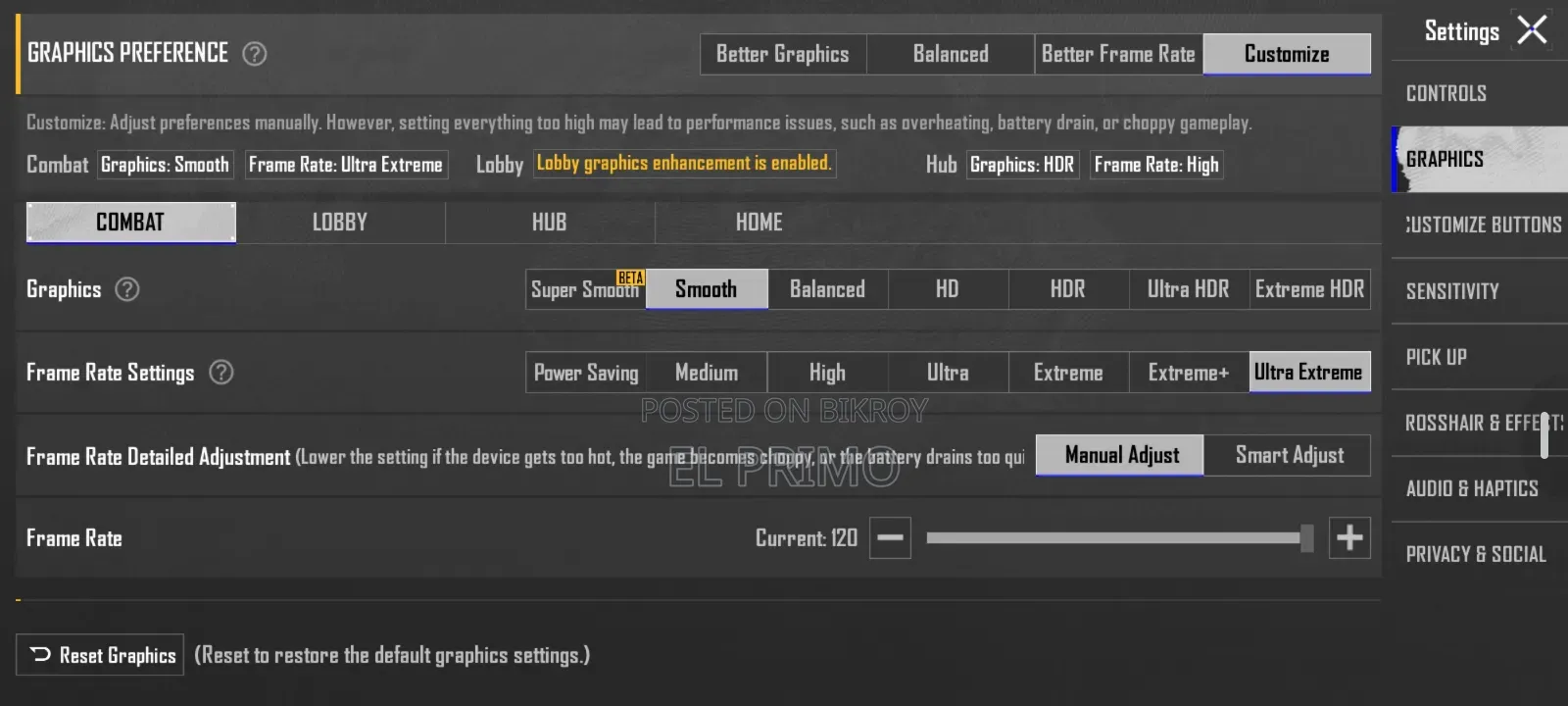This screenshot has width=1568, height=706.
Task: Set graphics to Super Smooth beta
Action: tap(585, 289)
